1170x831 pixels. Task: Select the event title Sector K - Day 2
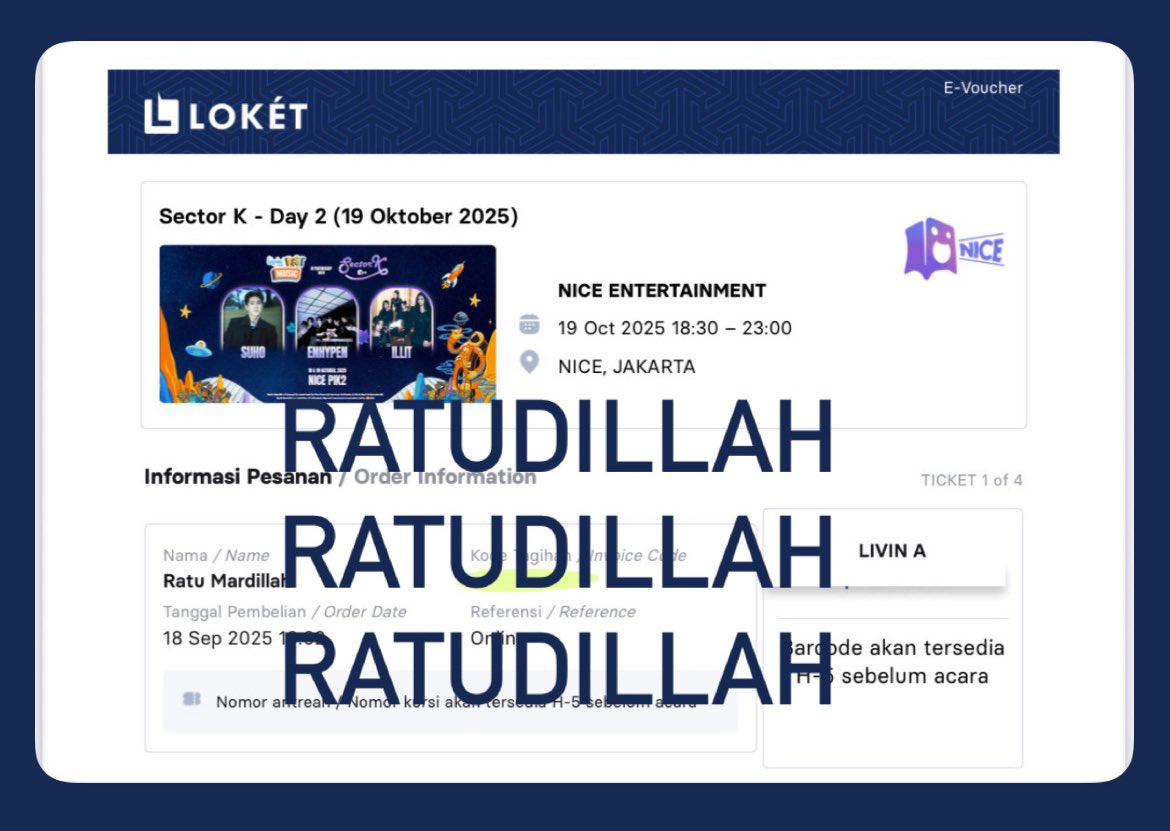[x=338, y=216]
